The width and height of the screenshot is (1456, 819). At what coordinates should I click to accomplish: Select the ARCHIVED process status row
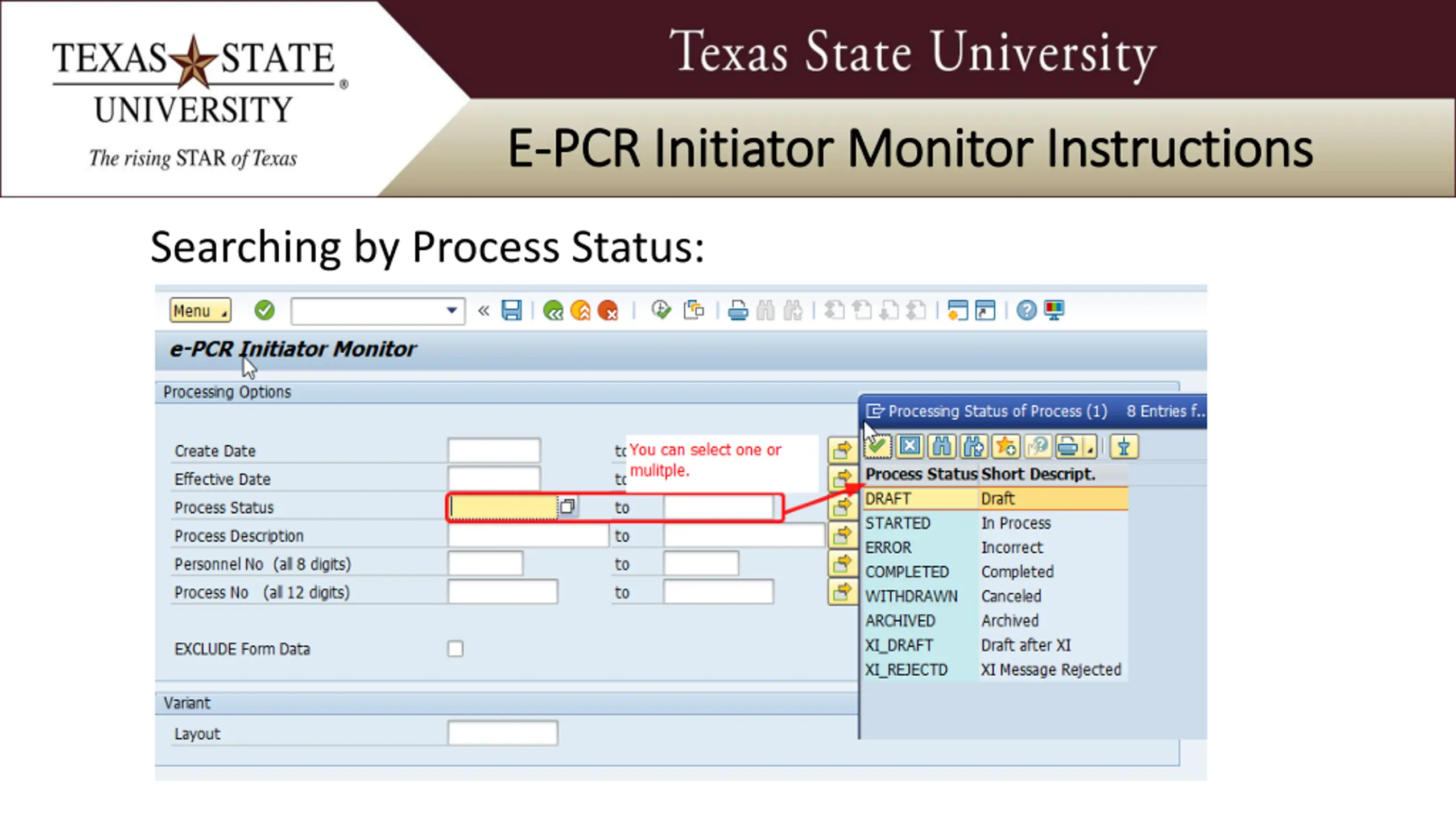[x=995, y=621]
